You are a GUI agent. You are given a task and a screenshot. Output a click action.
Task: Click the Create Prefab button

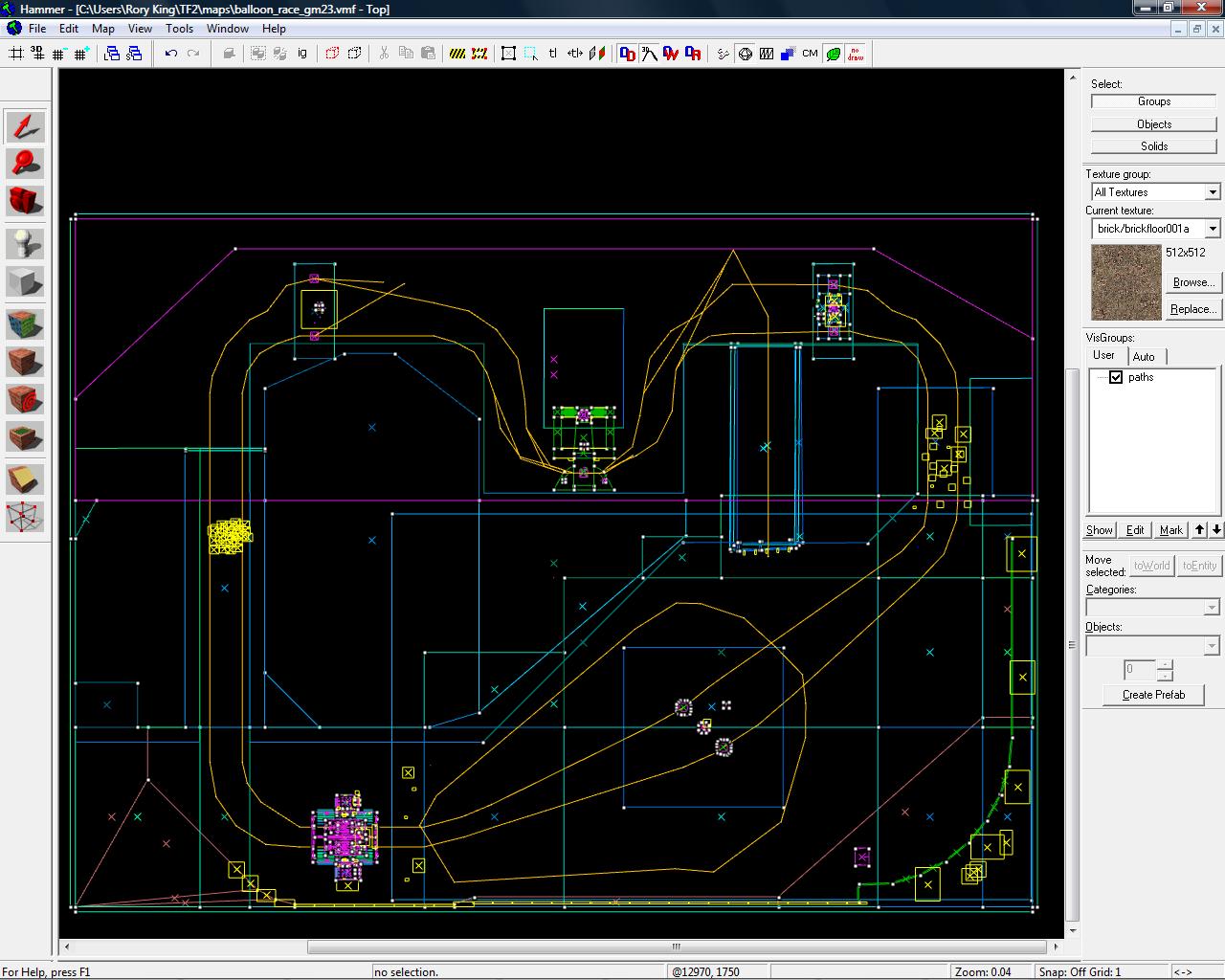click(1153, 695)
